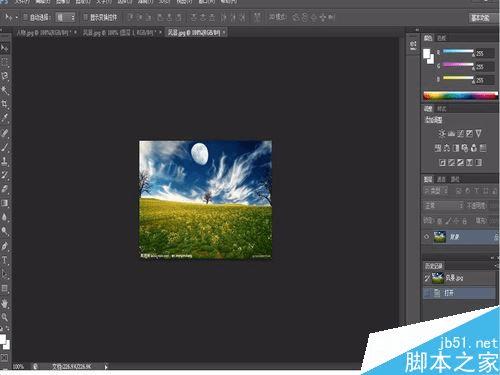This screenshot has height=375, width=500.
Task: Close the active 风景.jpg document tab
Action: (224, 33)
